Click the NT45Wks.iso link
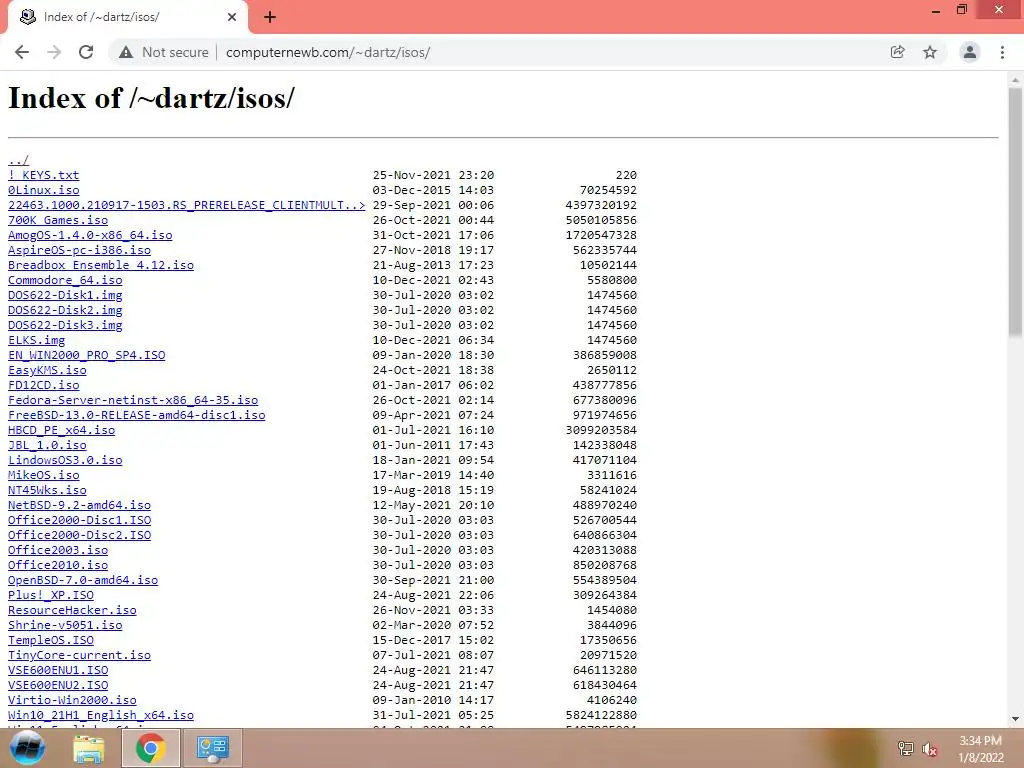This screenshot has width=1024, height=768. pos(47,490)
